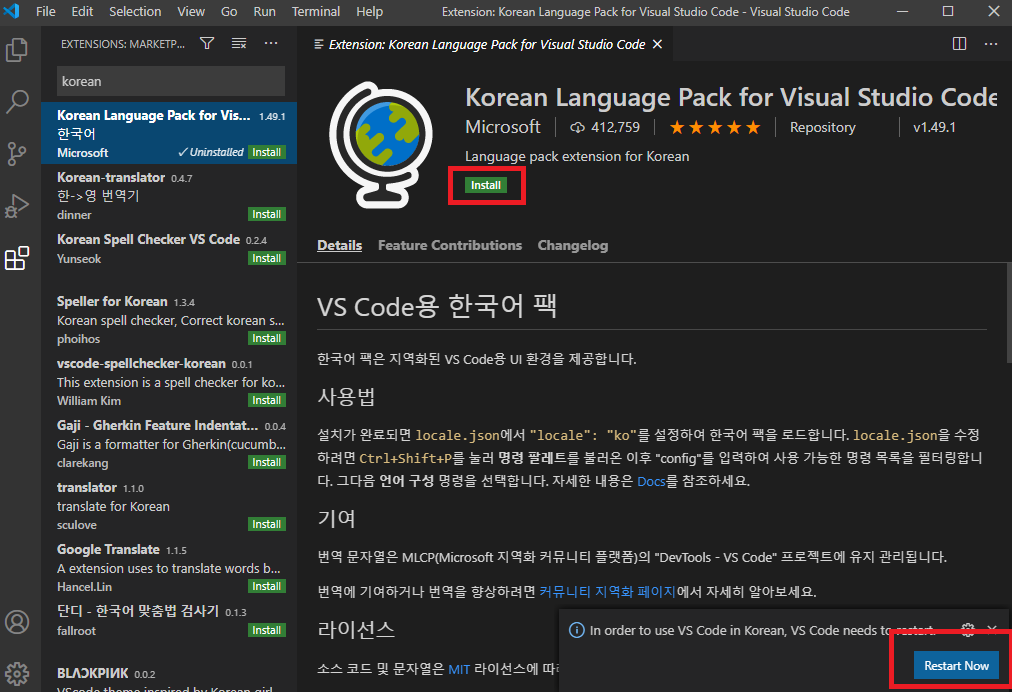Click the install count cloud icon
Screen dimensions: 1012x692
[577, 128]
